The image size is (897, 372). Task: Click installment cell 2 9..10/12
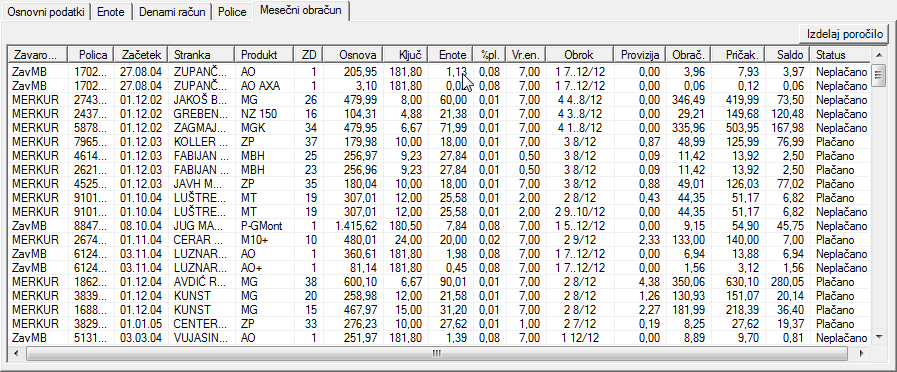point(579,212)
